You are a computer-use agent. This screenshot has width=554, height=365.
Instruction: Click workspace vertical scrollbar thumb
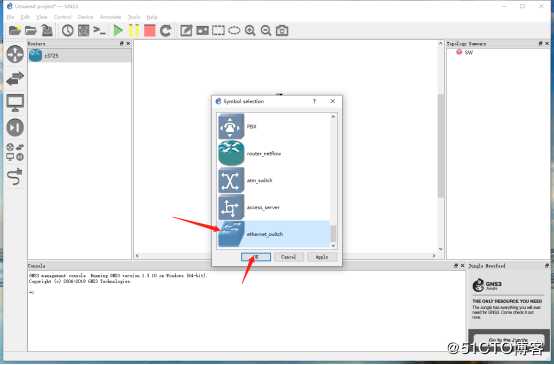pos(441,145)
